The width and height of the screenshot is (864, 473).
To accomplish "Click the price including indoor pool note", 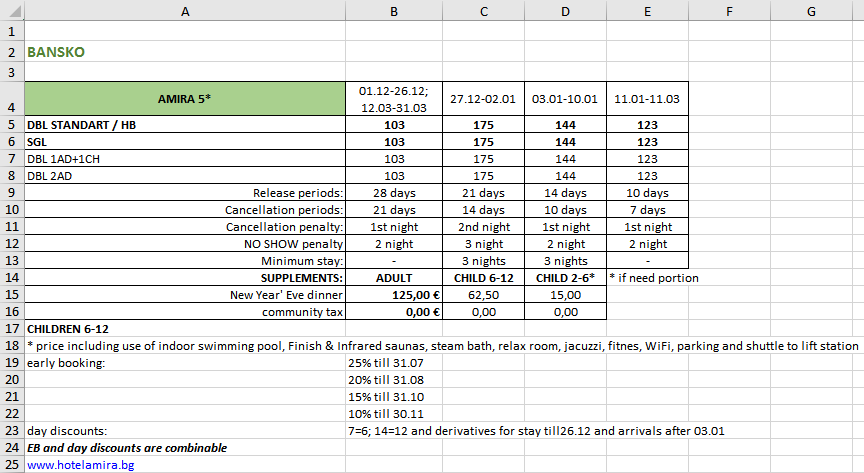I will click(442, 346).
